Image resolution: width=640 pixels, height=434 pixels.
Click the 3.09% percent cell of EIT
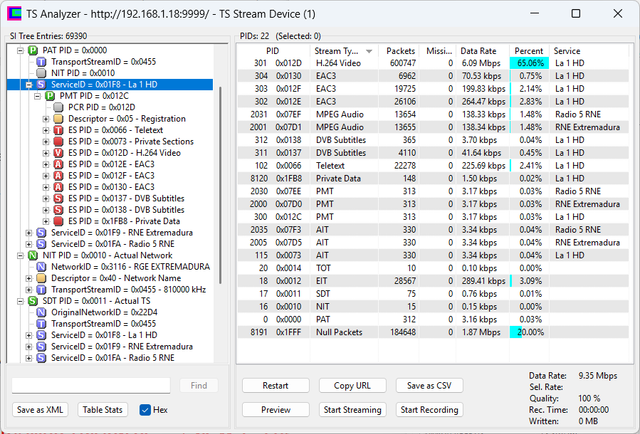(x=529, y=281)
